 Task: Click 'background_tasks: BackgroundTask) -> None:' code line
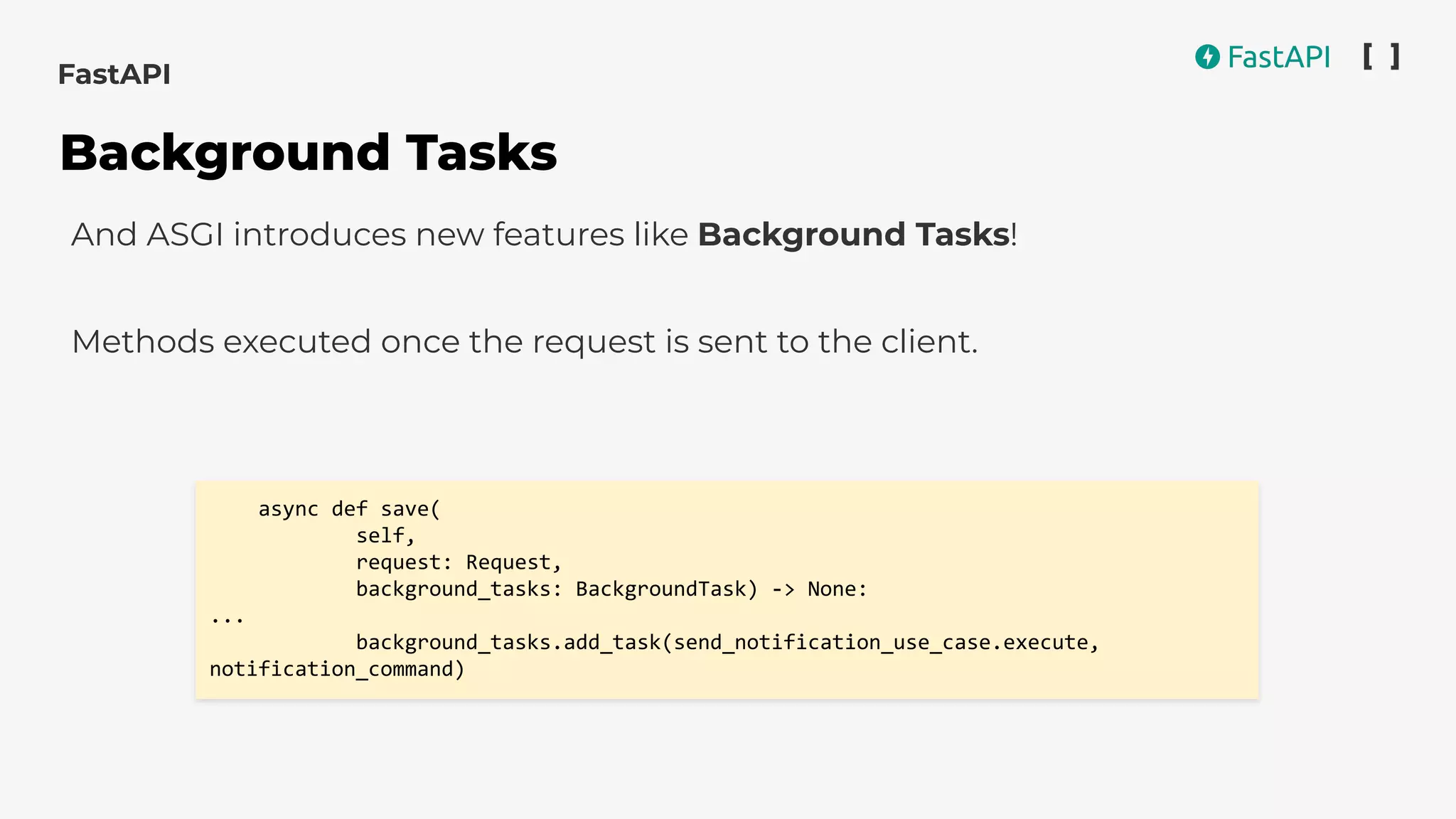pos(612,589)
